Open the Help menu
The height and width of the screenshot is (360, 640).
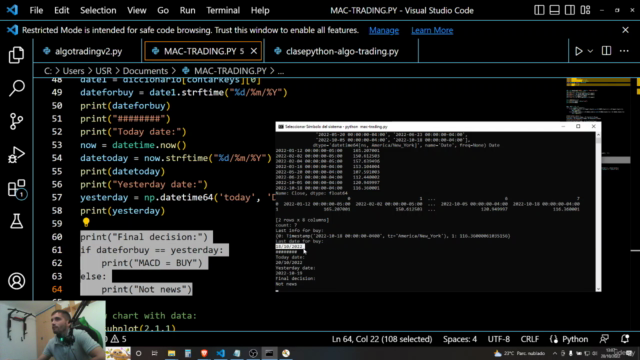point(260,10)
